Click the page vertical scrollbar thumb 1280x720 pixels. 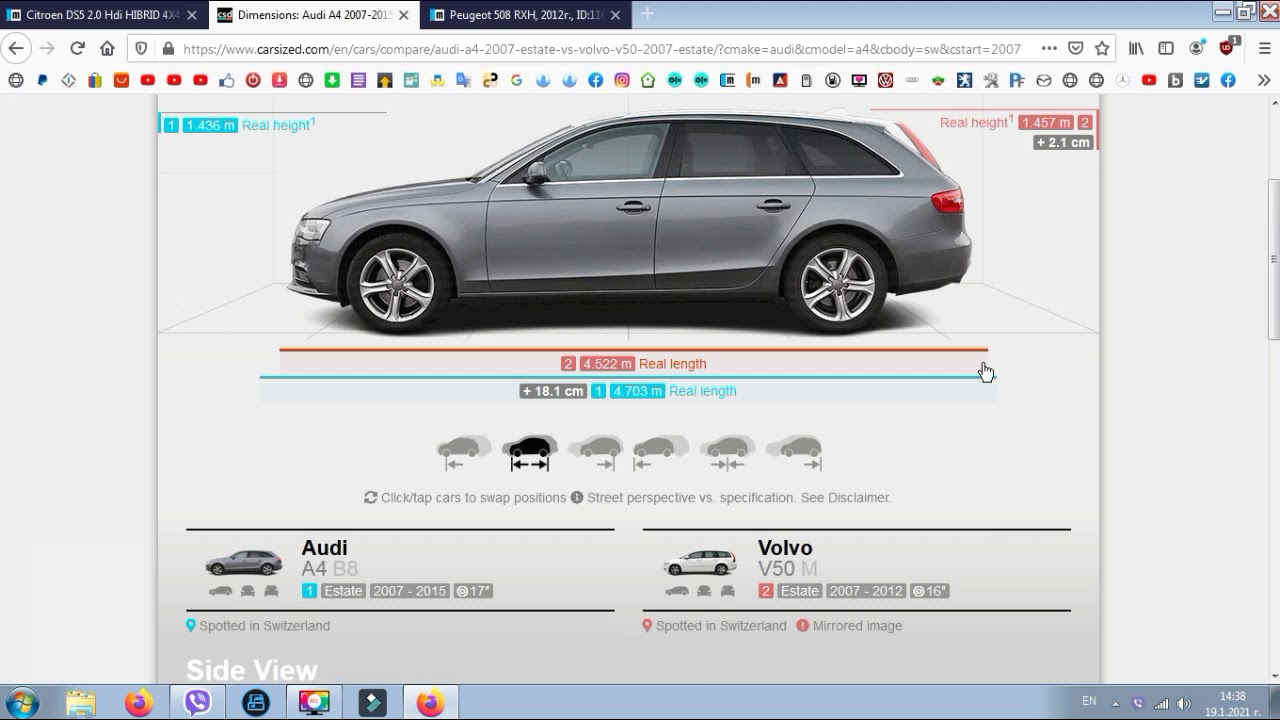[1273, 260]
